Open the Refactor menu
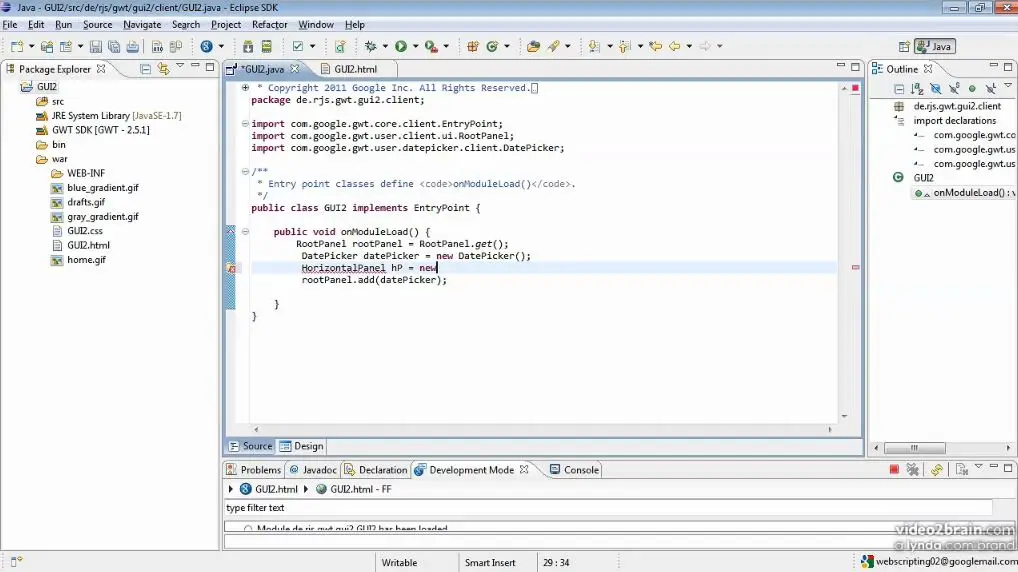 tap(269, 24)
